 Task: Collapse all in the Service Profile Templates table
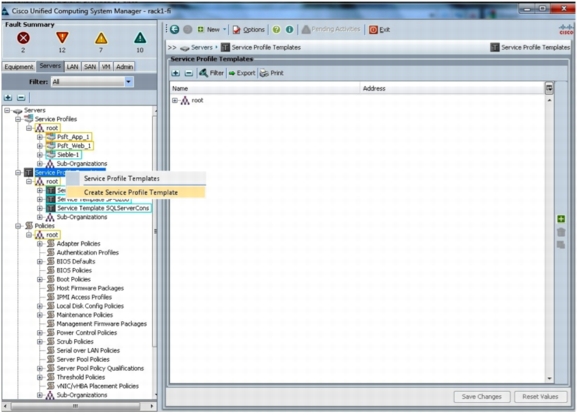189,73
